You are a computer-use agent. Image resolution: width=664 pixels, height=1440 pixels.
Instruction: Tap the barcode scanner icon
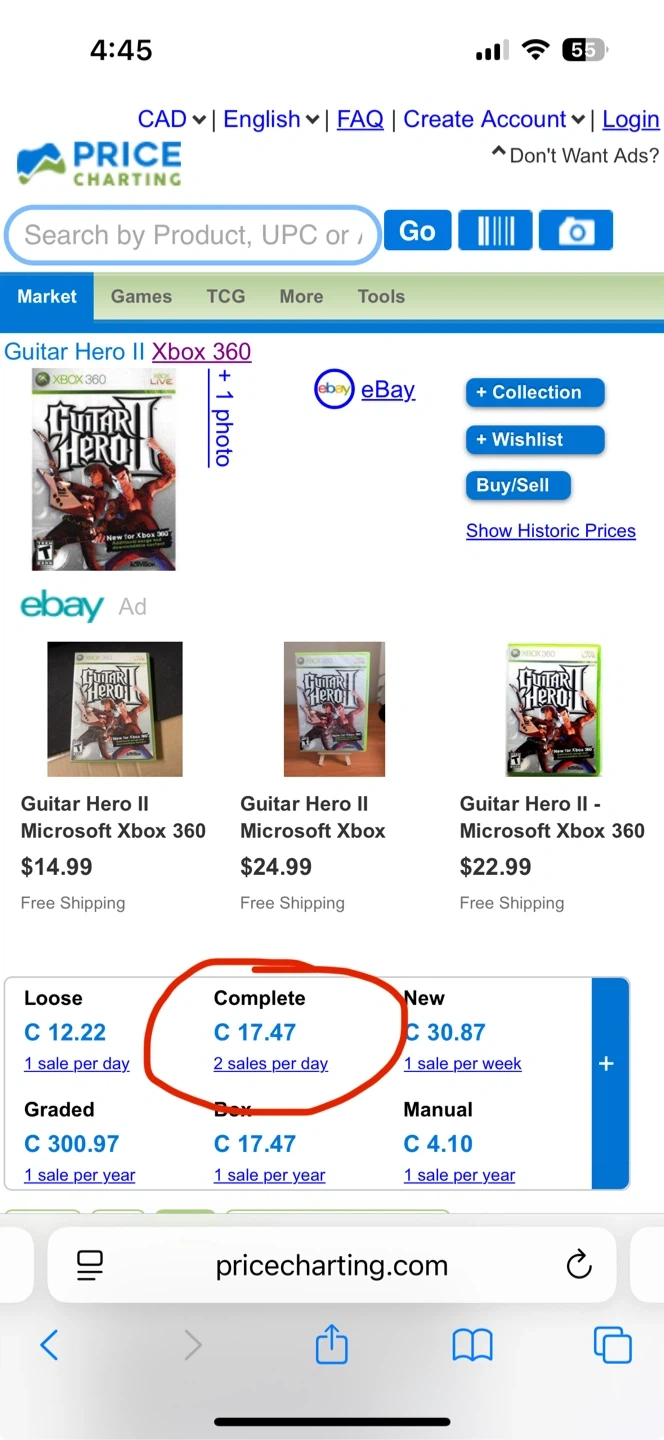pyautogui.click(x=495, y=231)
